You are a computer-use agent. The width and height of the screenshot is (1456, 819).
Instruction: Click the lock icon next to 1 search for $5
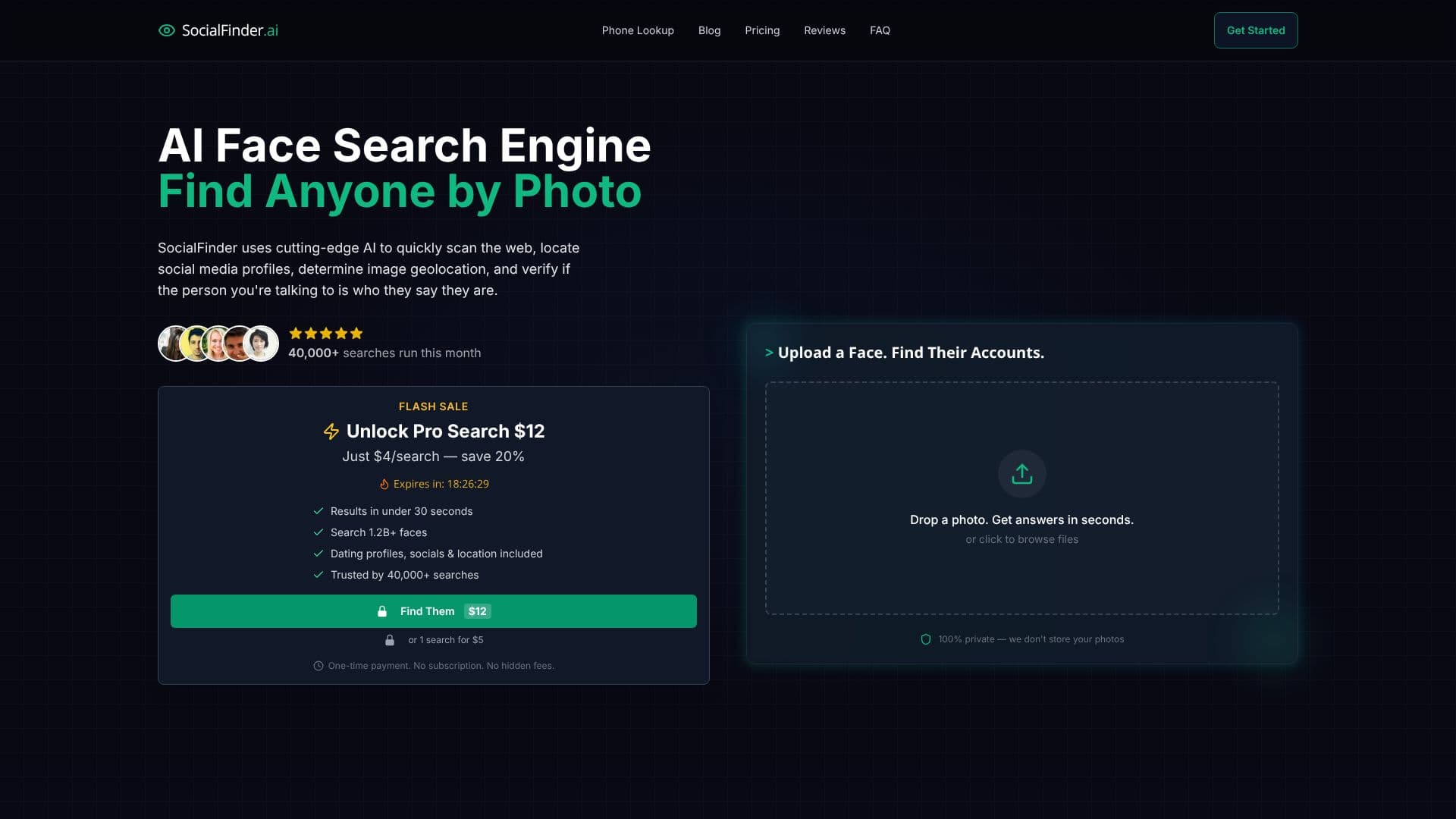pos(390,640)
